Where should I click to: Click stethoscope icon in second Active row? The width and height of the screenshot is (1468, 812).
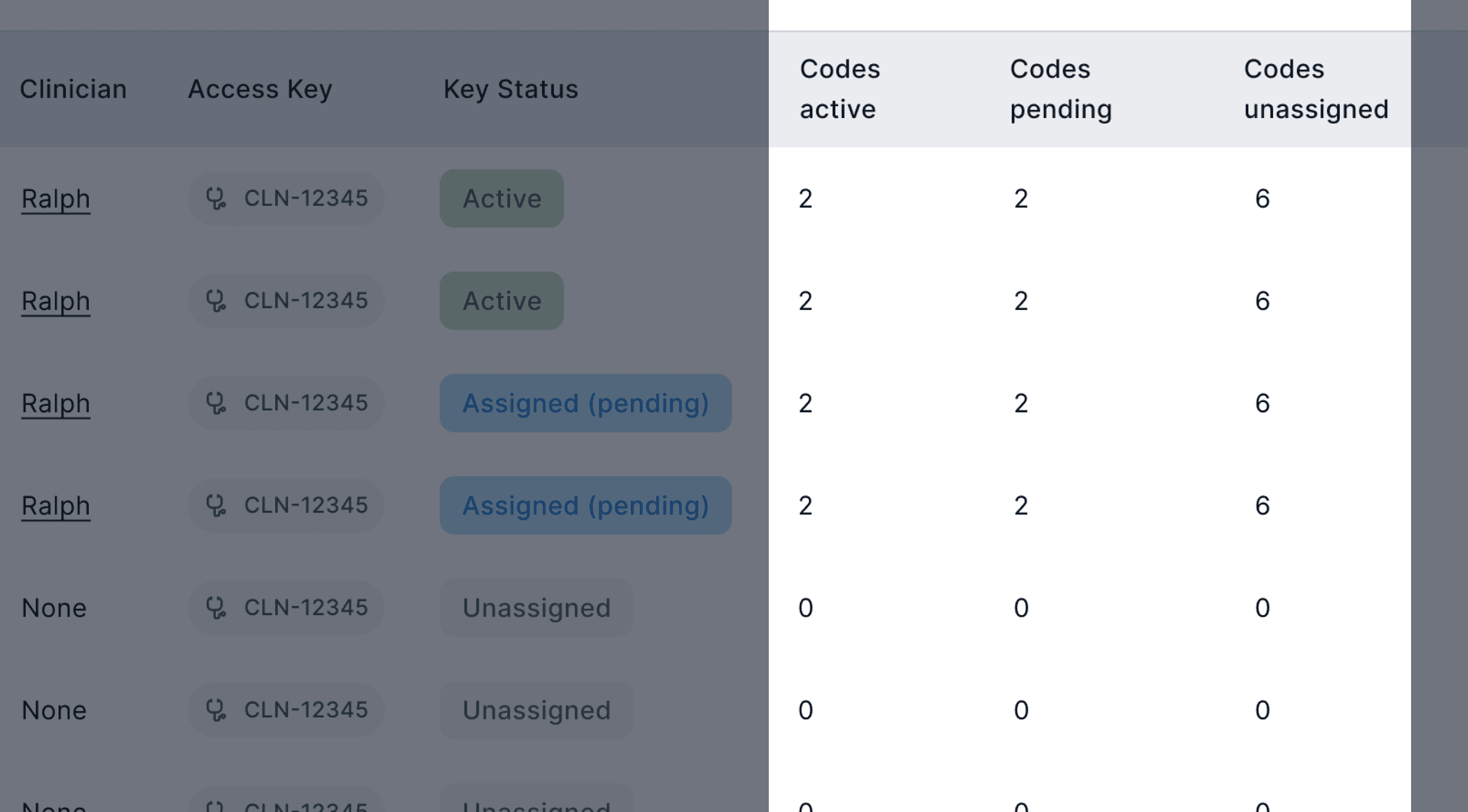[215, 301]
